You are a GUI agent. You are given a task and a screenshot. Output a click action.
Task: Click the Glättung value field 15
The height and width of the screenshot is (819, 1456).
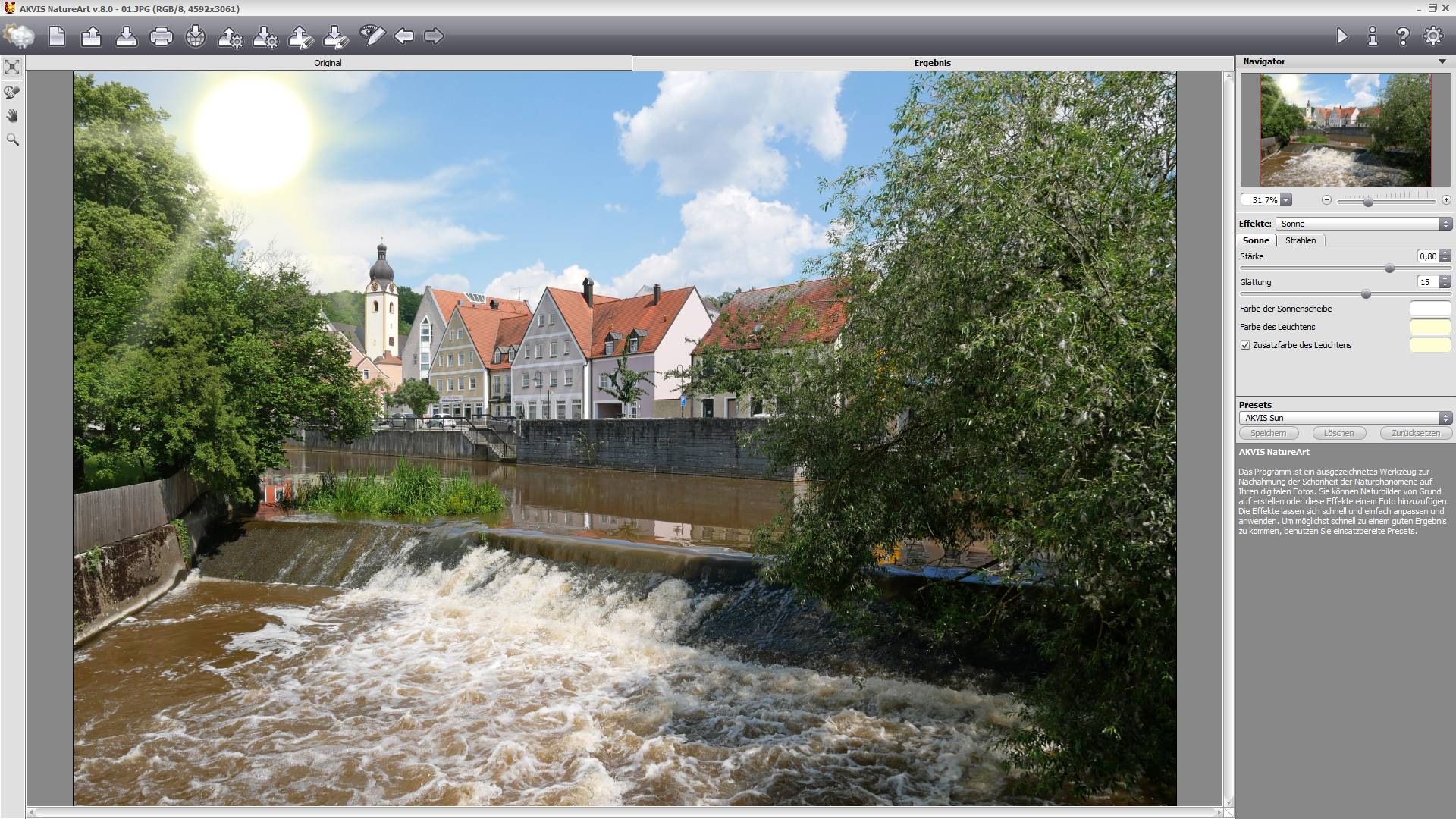[x=1429, y=282]
